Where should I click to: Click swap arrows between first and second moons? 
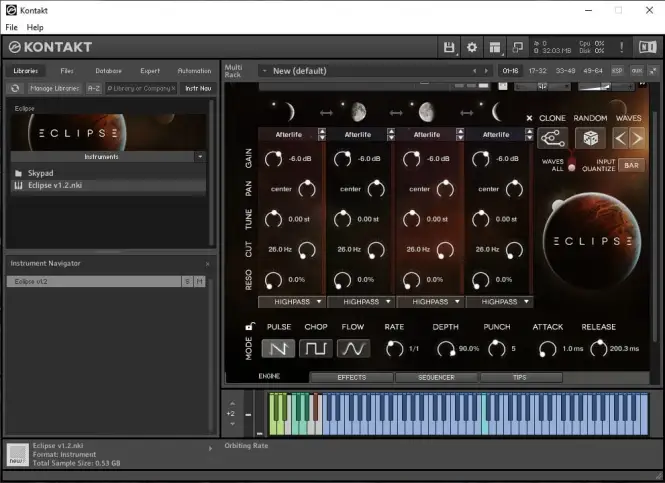(326, 113)
